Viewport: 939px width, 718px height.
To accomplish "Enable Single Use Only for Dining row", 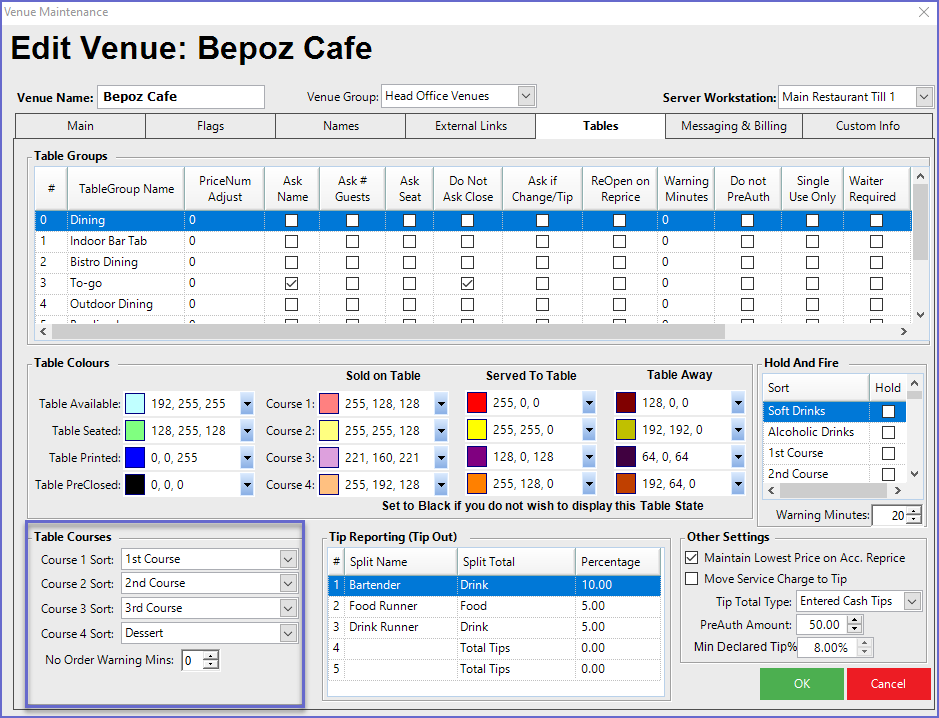I will tap(812, 220).
